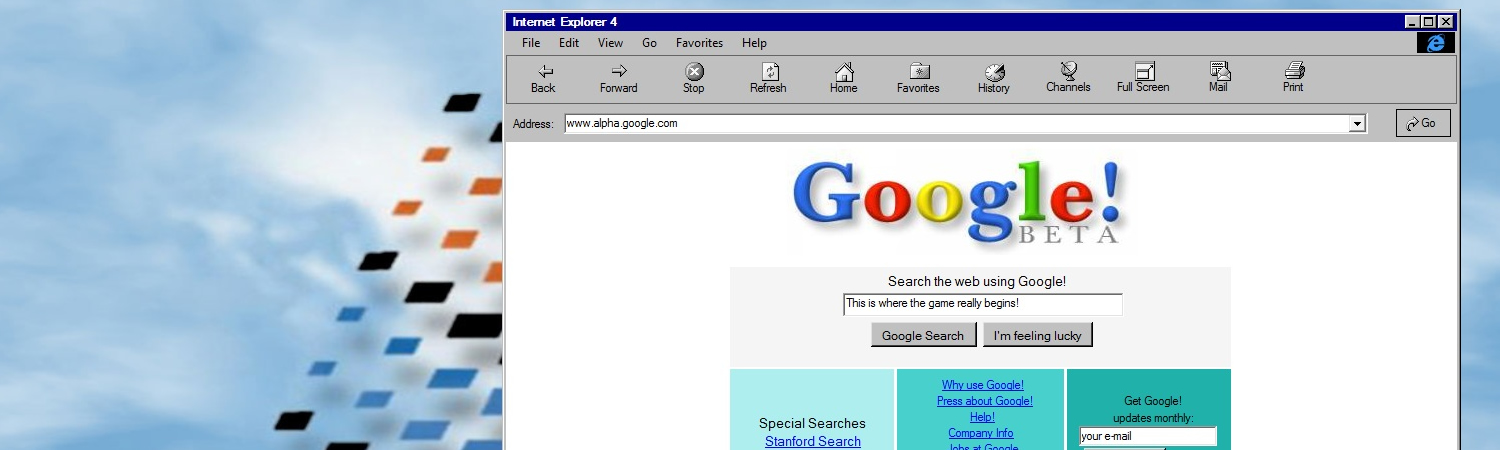Print the page with Print icon
1500x450 pixels.
[1294, 72]
